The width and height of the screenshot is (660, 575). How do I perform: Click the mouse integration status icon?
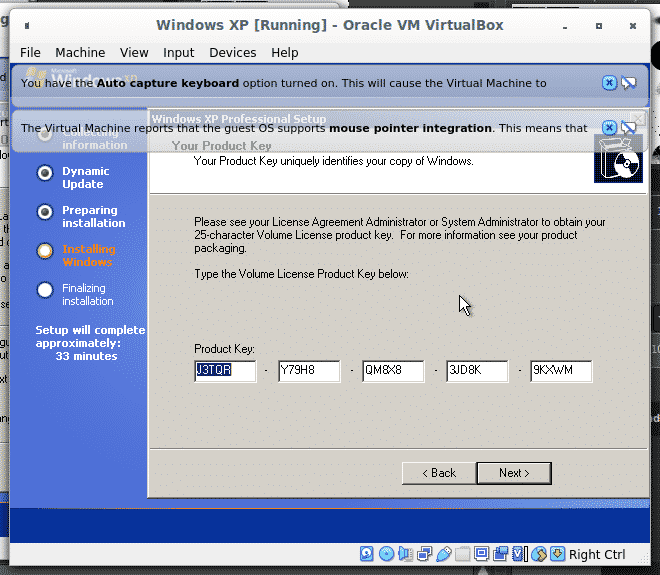(538, 554)
